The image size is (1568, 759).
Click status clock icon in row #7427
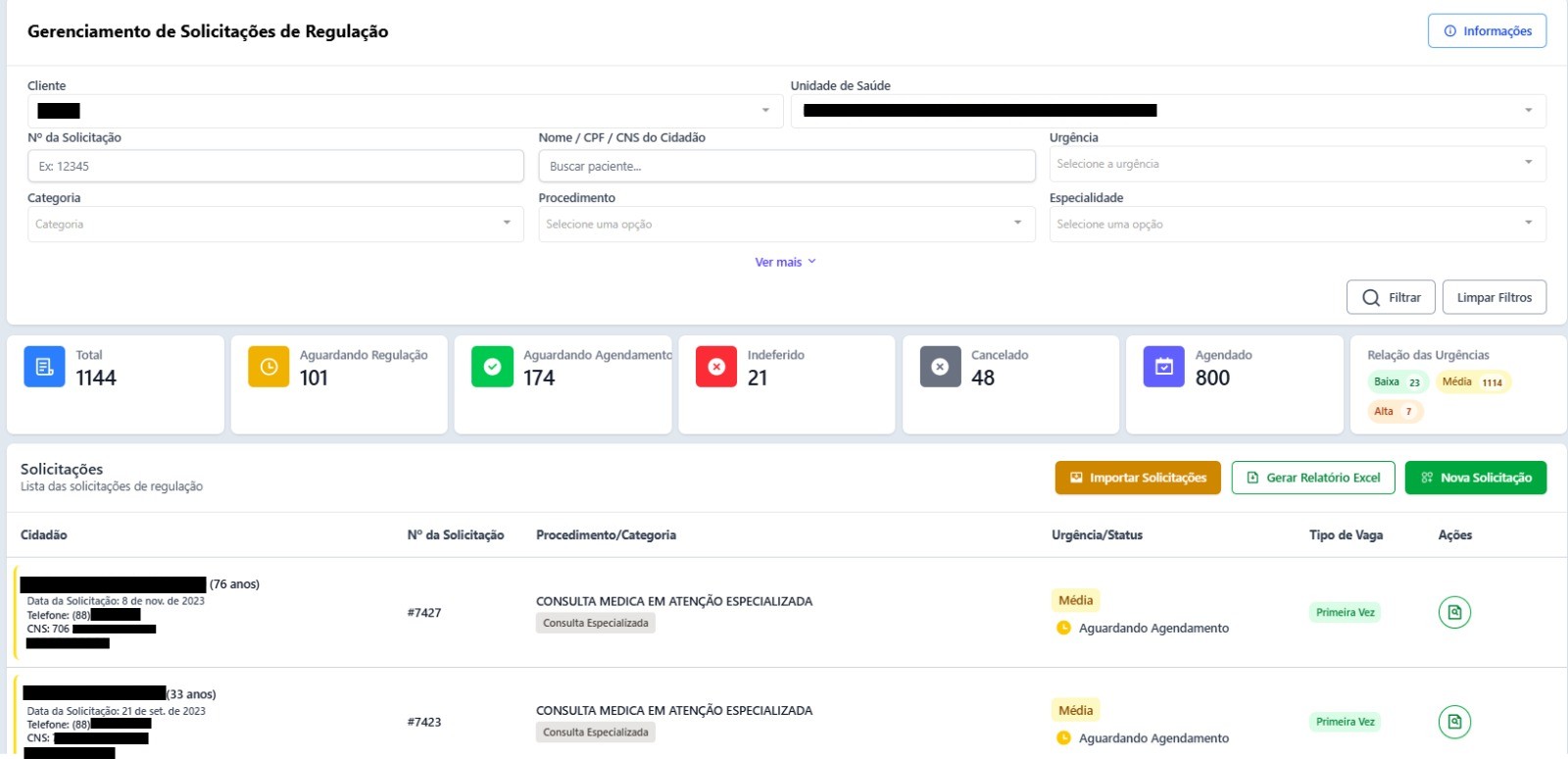1063,628
